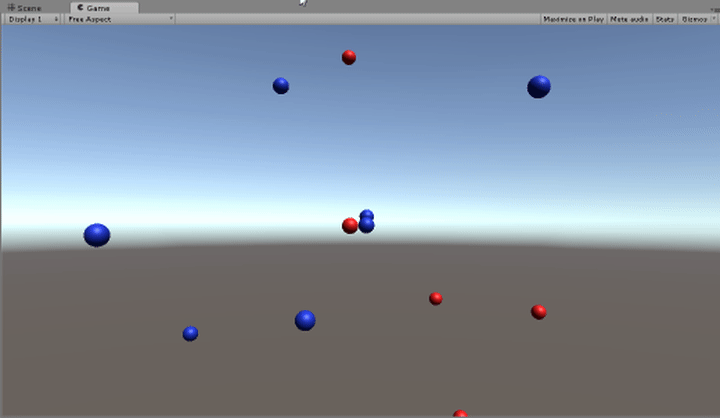Select the rightmost red sphere on the ground
Screen dimensions: 720x418
tap(539, 312)
